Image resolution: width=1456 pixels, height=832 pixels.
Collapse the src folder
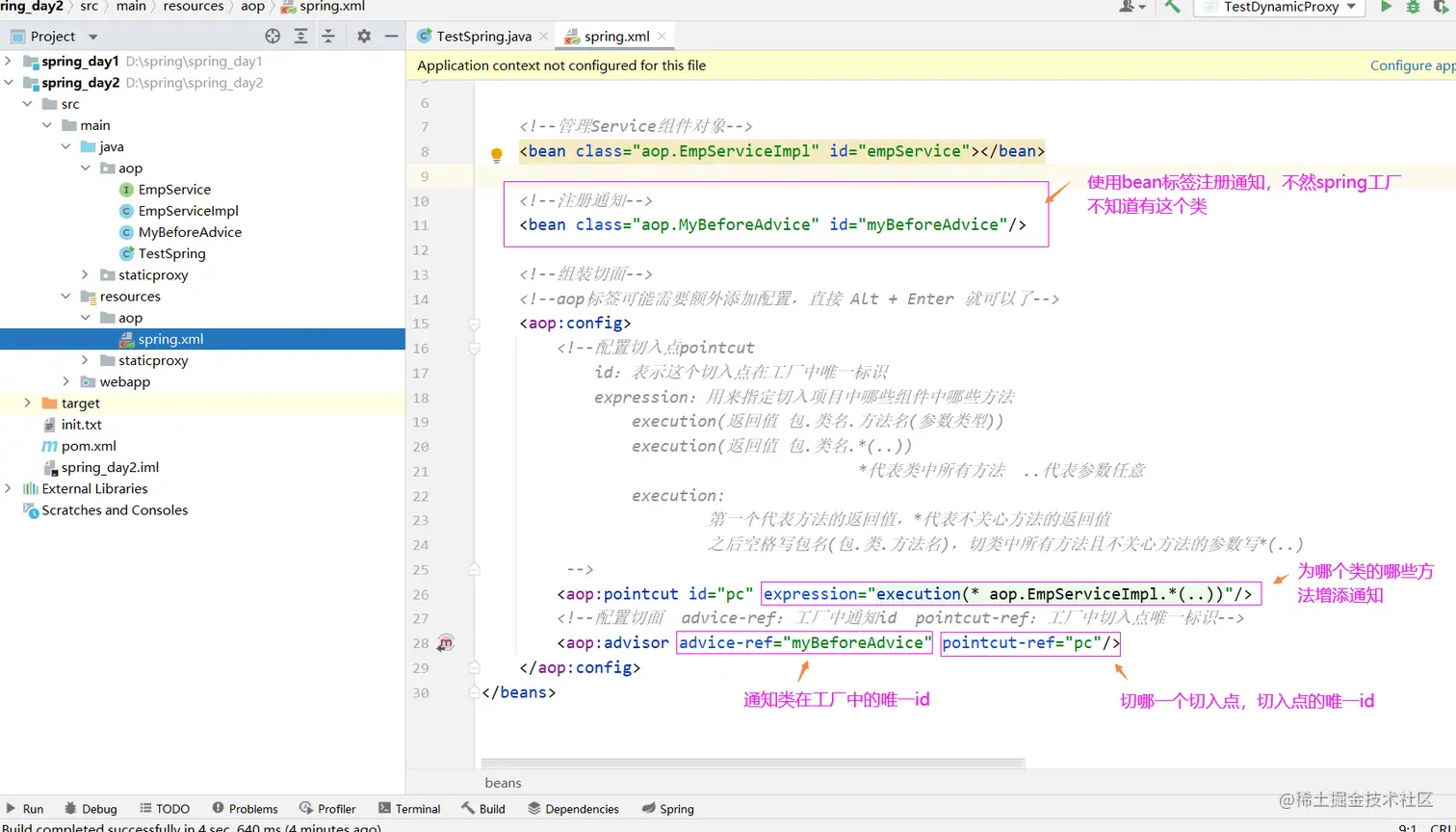pos(28,104)
